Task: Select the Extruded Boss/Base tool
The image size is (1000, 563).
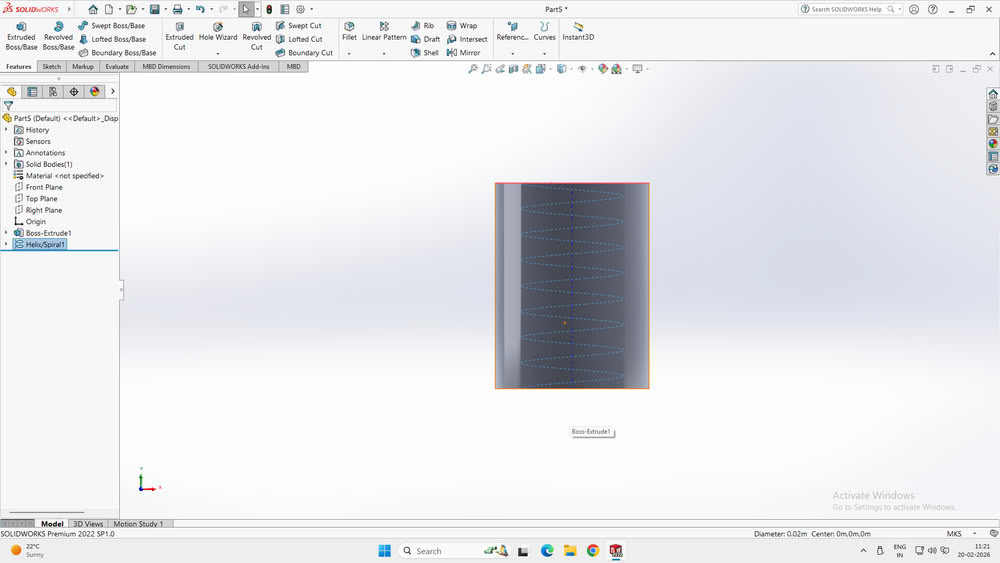Action: click(x=21, y=36)
